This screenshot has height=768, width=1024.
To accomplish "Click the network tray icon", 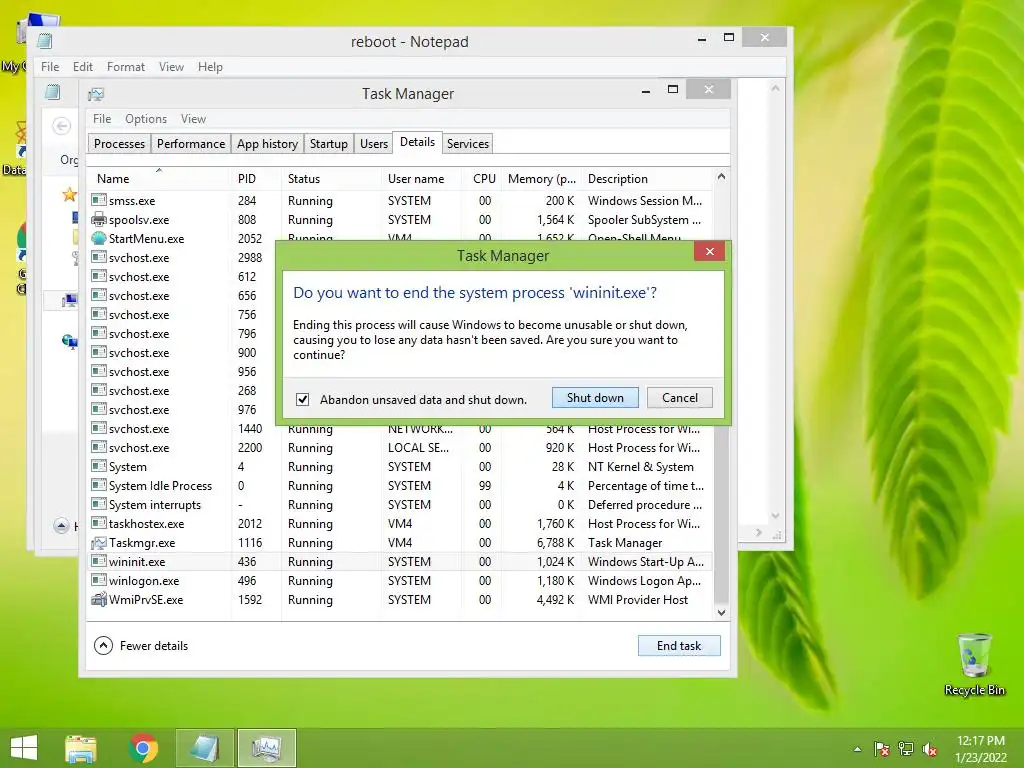I will [906, 749].
